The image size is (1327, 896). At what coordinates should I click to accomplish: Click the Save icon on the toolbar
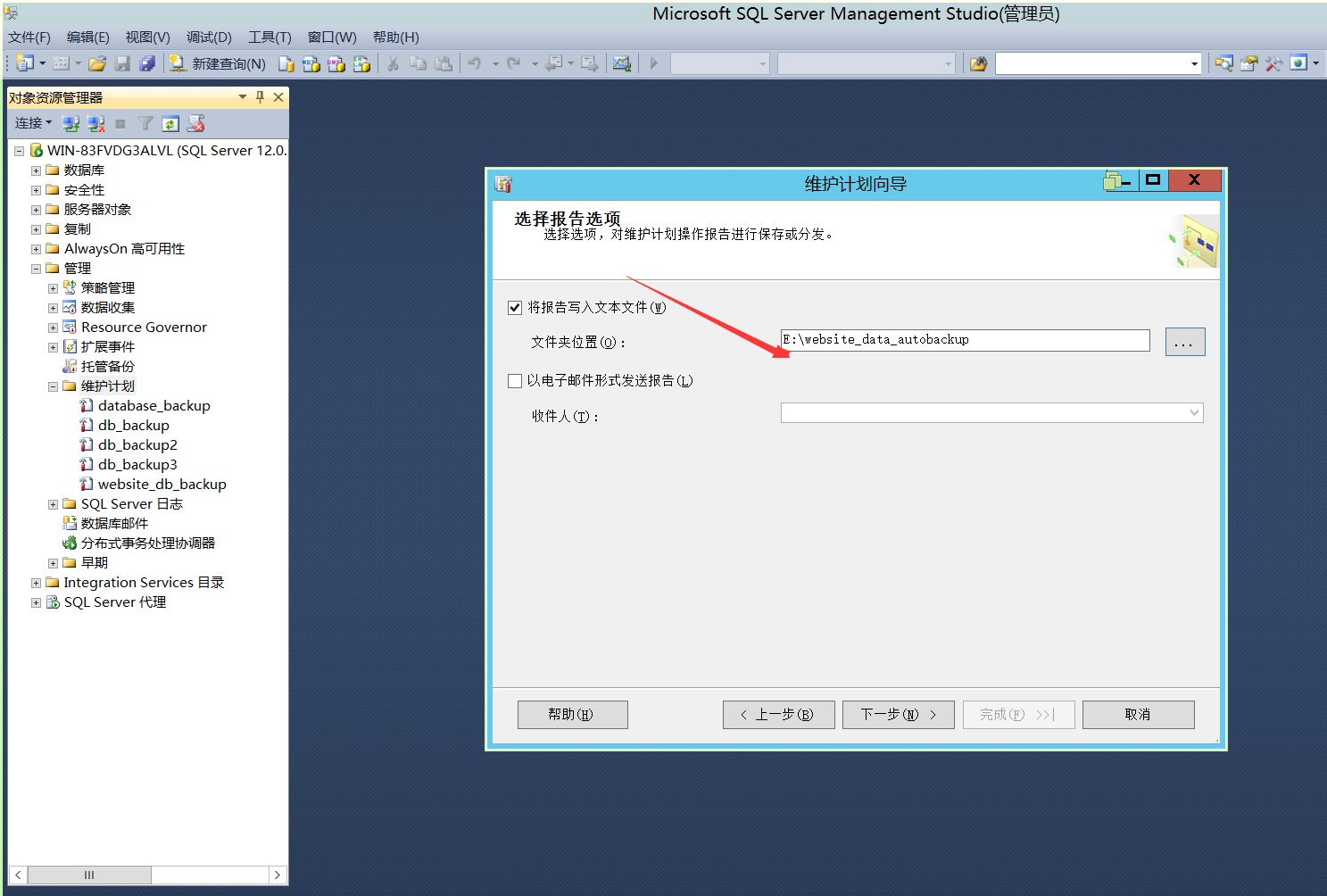[123, 63]
